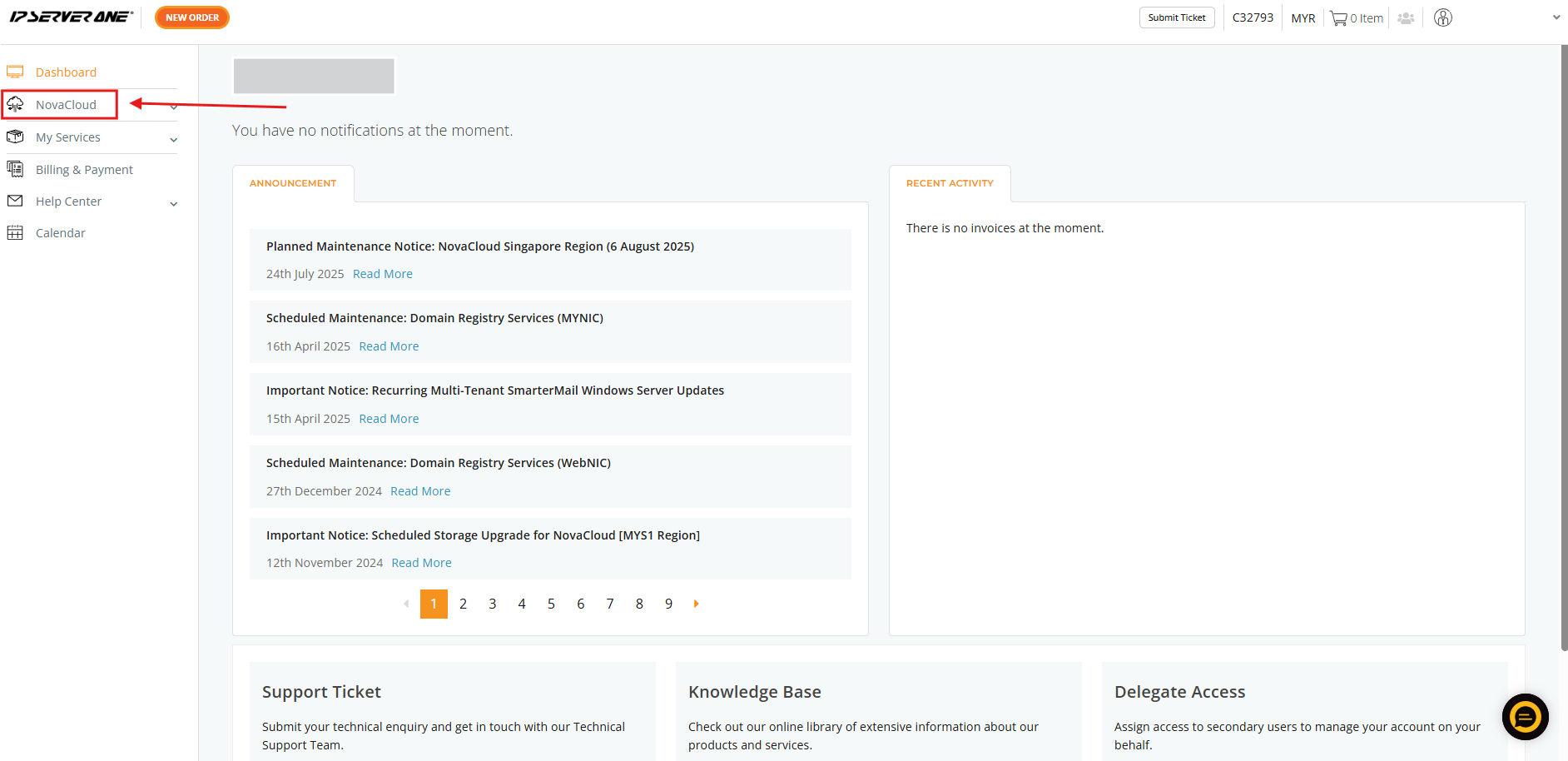
Task: Select announcements page 1
Action: pos(434,604)
